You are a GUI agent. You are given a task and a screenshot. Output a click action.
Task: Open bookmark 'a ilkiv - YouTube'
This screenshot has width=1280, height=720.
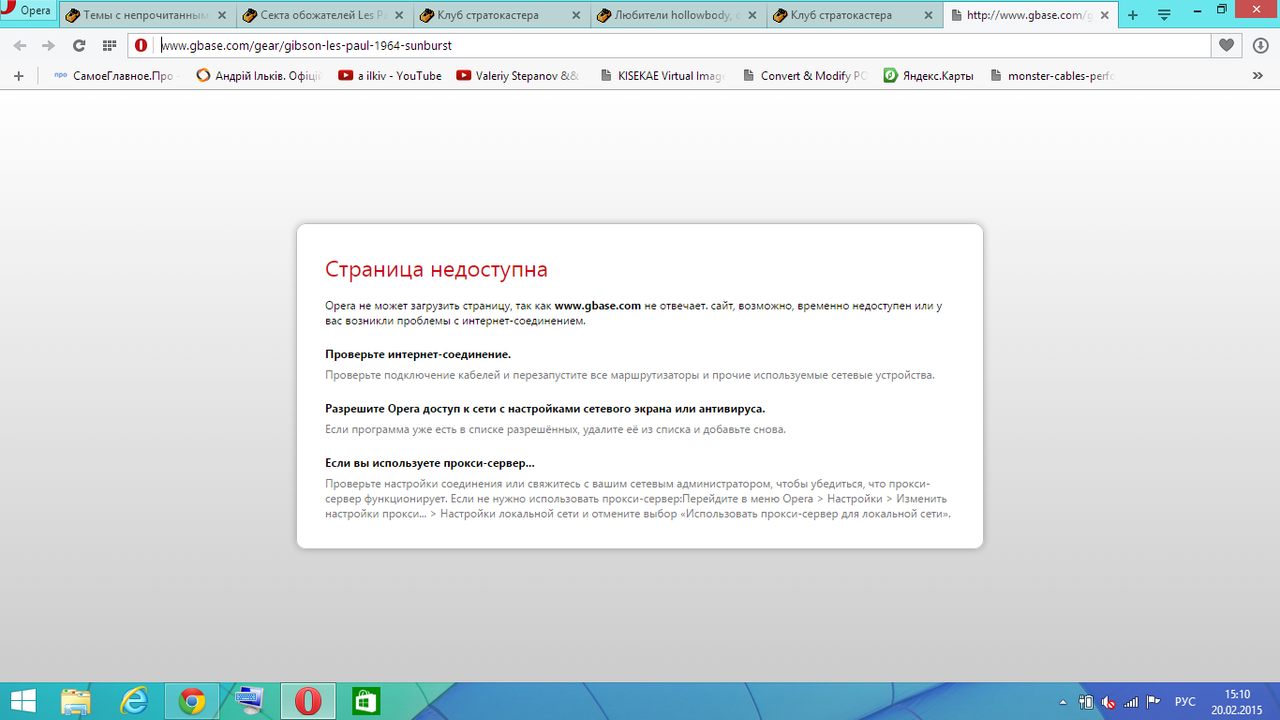click(389, 75)
